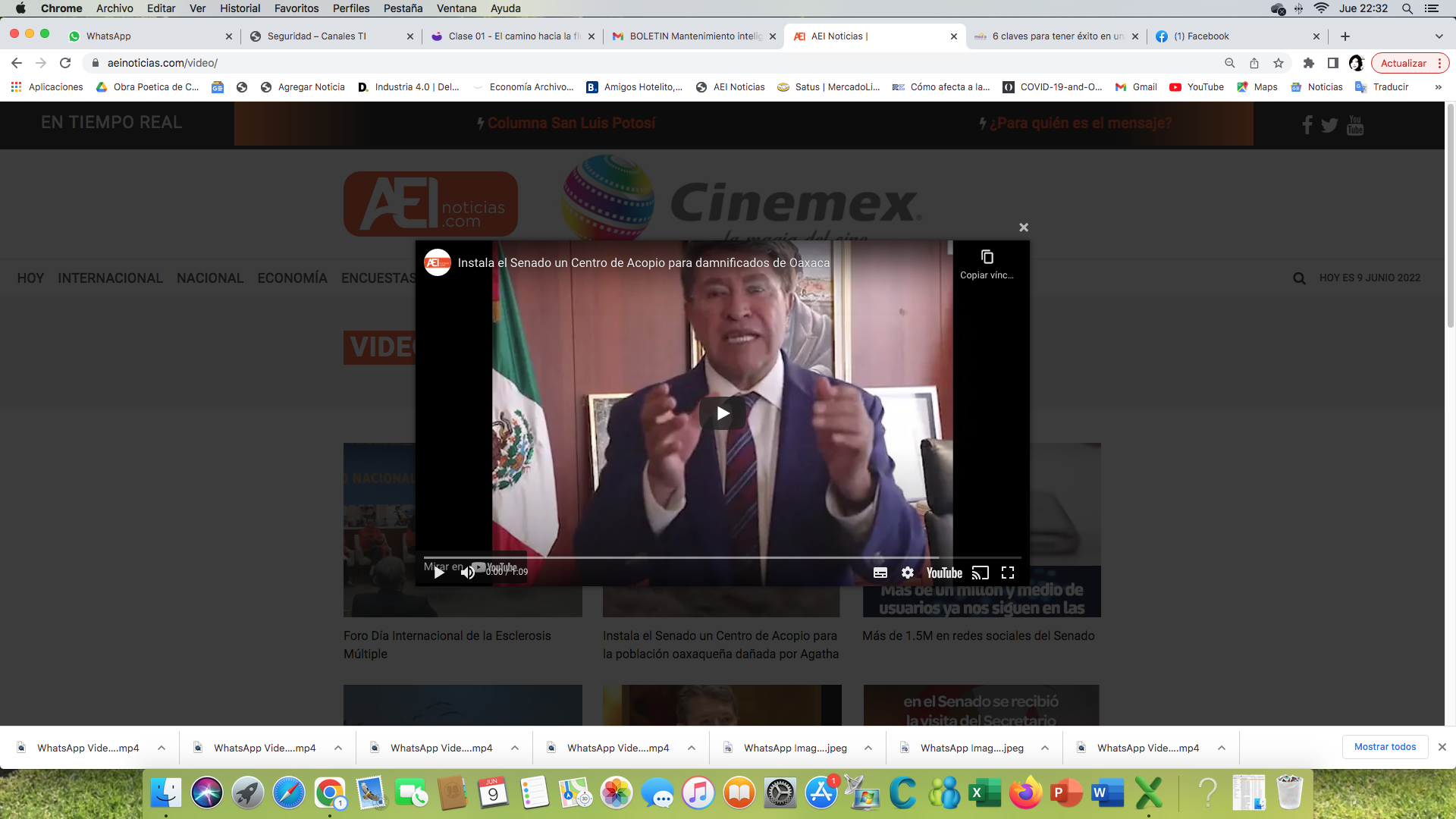Open the Chrome profile avatar
1456x819 pixels.
point(1357,63)
